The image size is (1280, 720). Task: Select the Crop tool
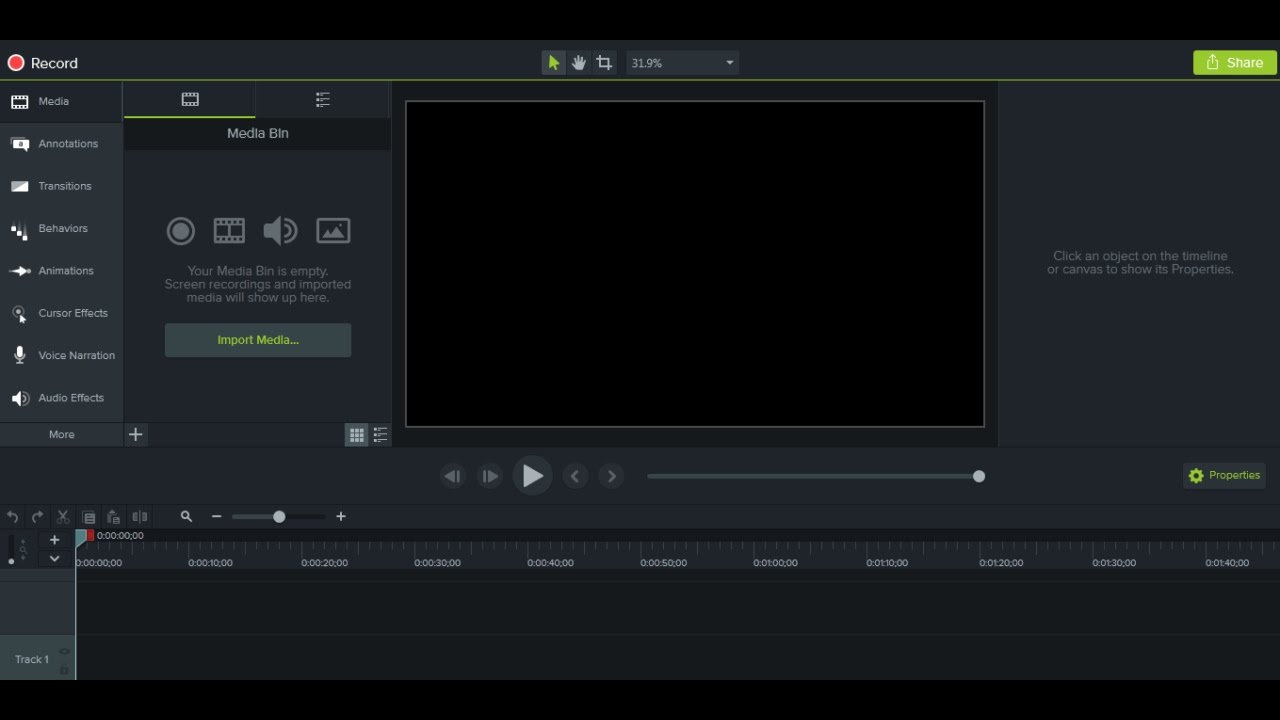[604, 63]
